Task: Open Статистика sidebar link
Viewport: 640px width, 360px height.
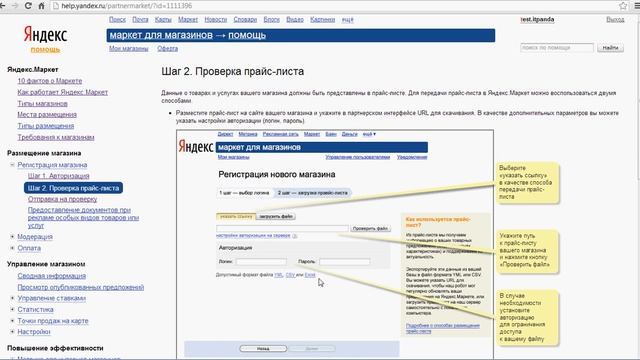Action: pos(36,310)
